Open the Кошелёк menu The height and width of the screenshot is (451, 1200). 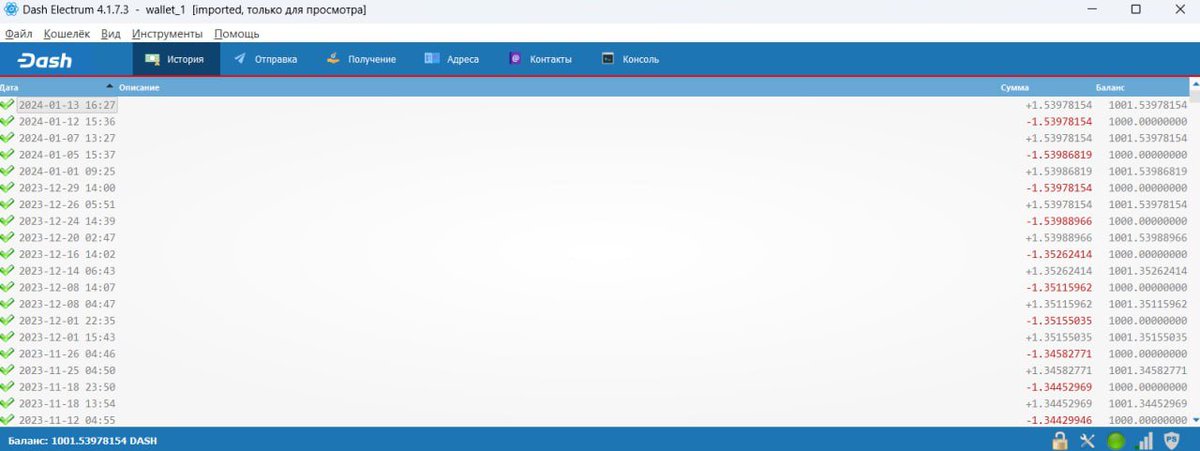67,34
